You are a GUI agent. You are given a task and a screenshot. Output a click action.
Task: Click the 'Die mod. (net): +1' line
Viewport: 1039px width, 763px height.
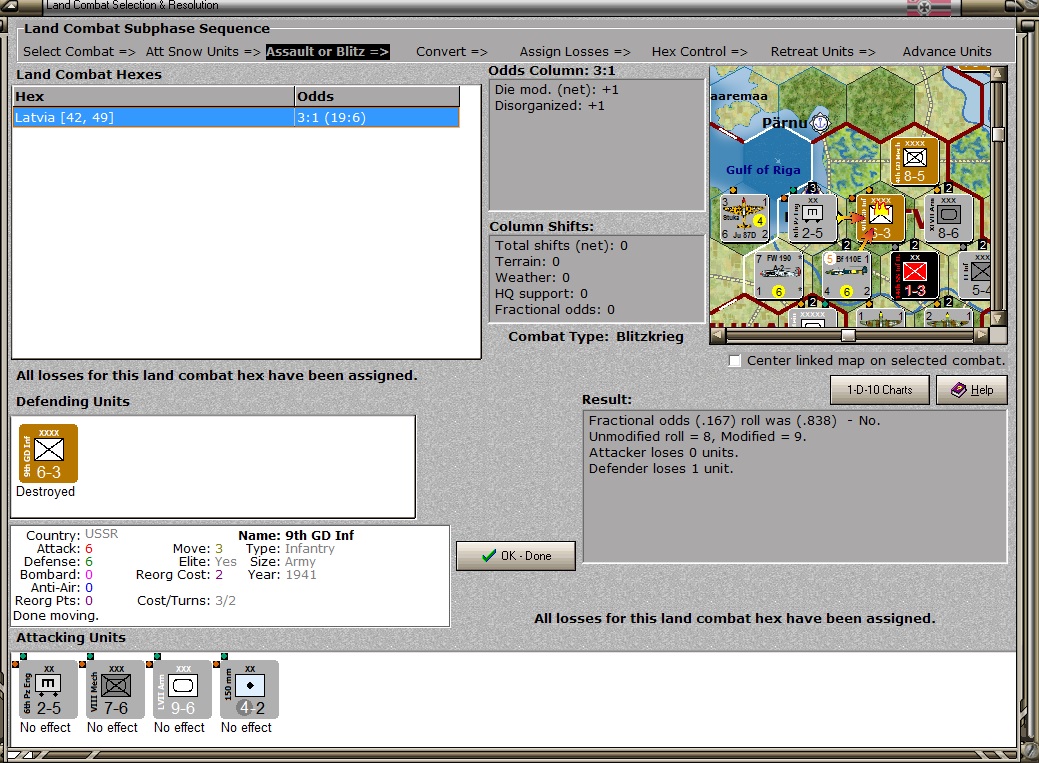tap(557, 89)
